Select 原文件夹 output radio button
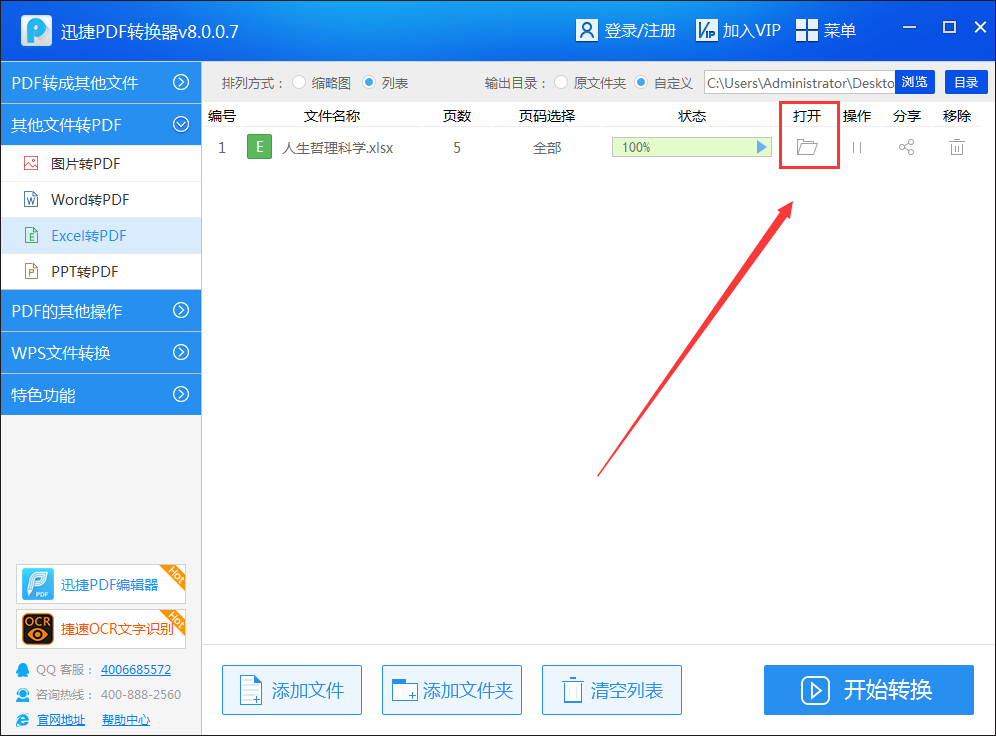 click(561, 83)
